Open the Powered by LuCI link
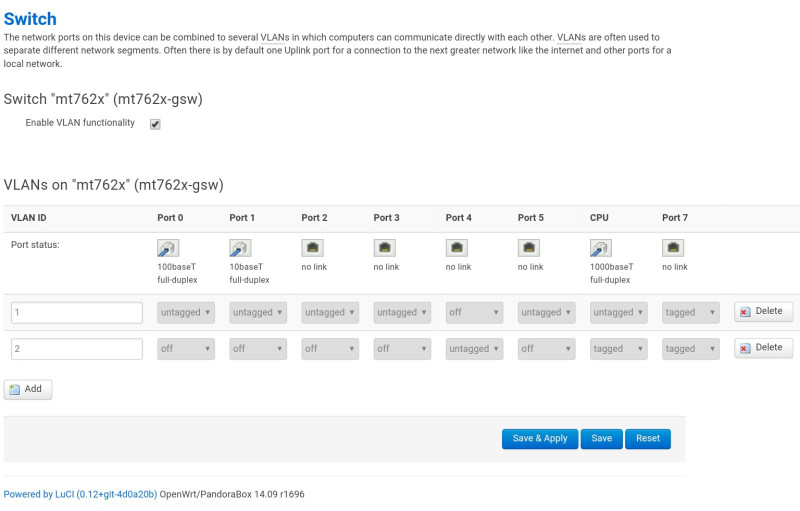Image resolution: width=800 pixels, height=511 pixels. point(80,494)
